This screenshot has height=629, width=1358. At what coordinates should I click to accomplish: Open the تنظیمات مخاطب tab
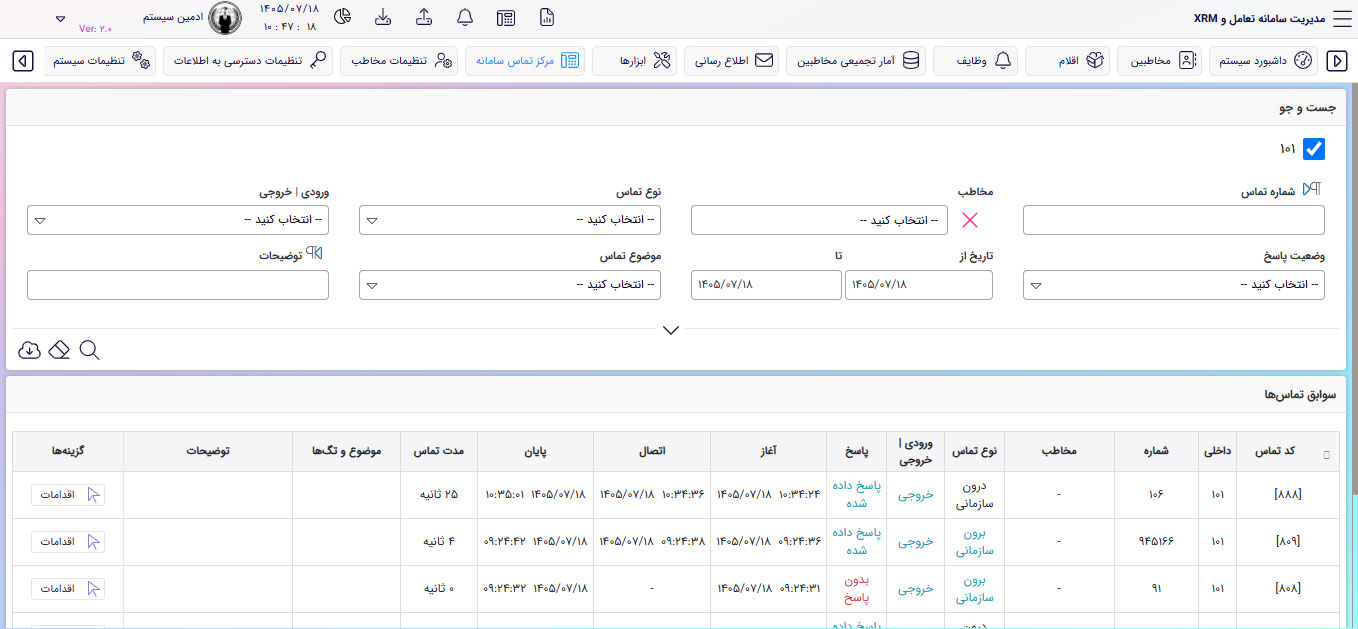tap(399, 61)
